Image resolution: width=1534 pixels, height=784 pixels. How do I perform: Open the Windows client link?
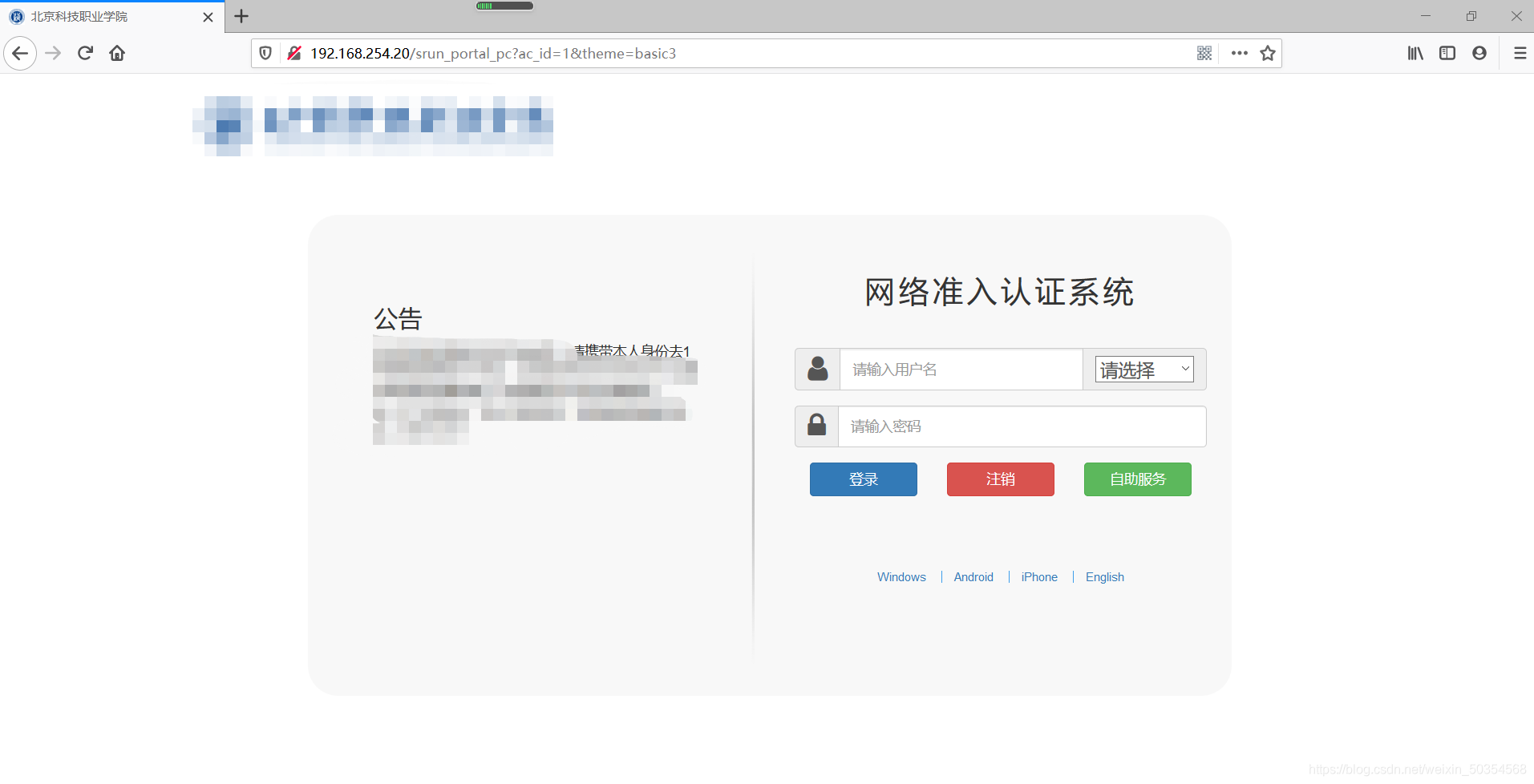901,577
